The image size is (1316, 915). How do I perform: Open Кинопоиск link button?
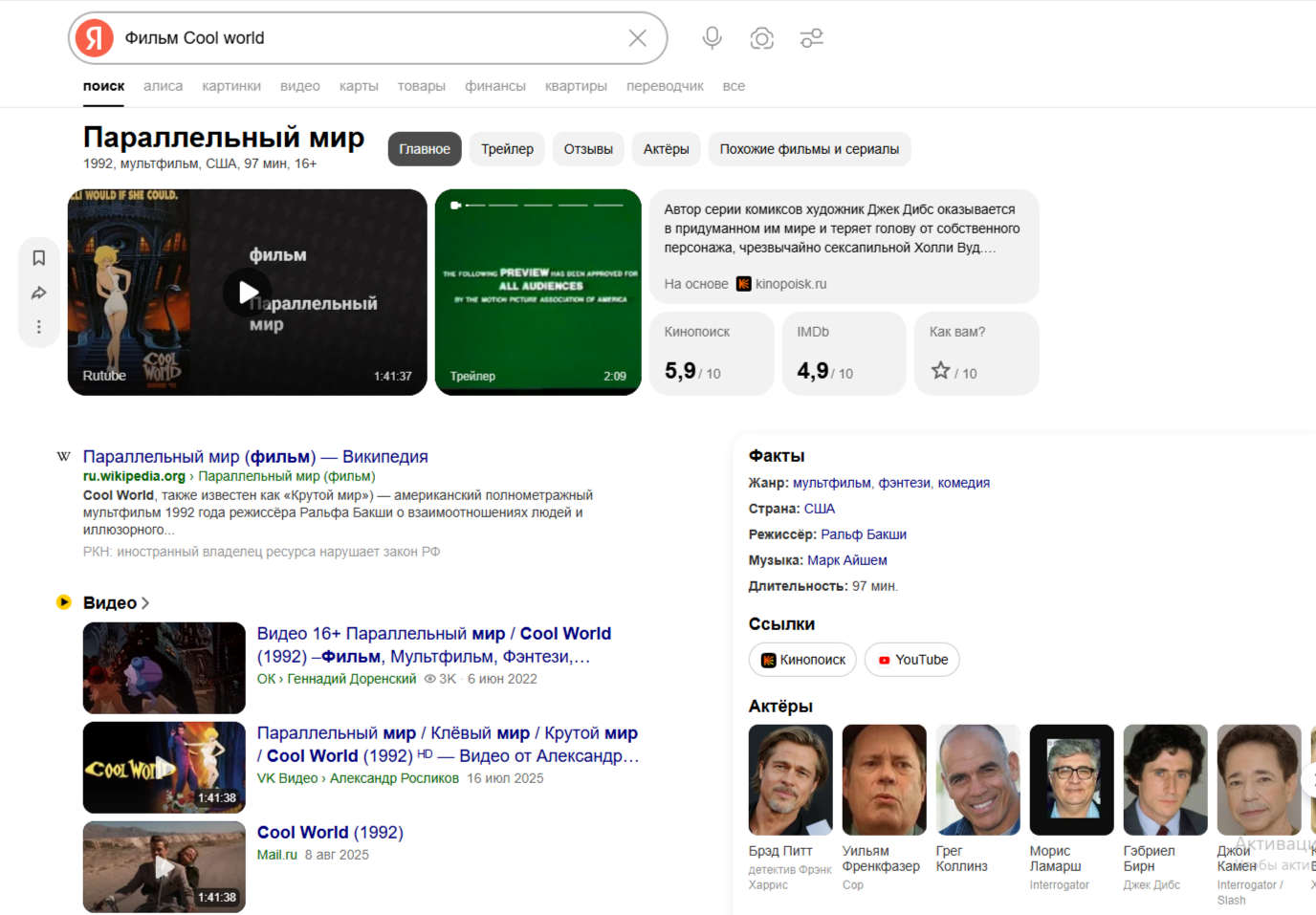tap(802, 660)
